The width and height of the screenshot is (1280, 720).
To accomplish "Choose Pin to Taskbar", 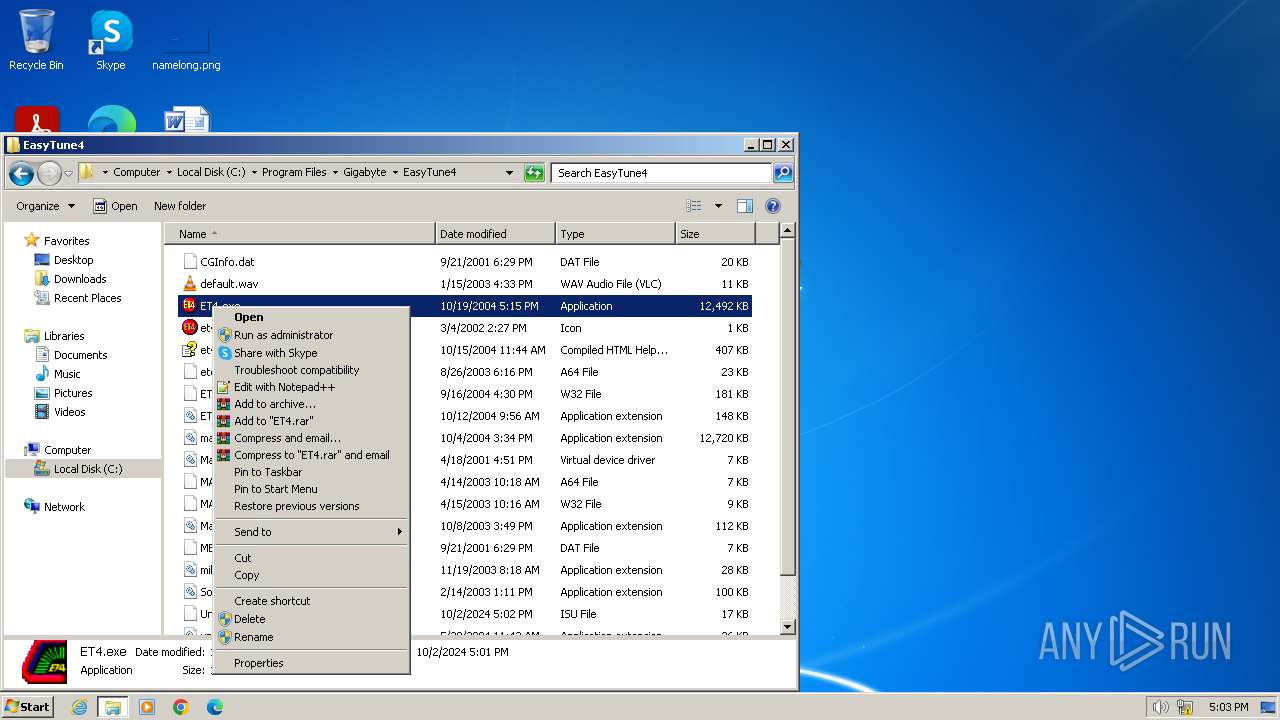I will click(311, 472).
